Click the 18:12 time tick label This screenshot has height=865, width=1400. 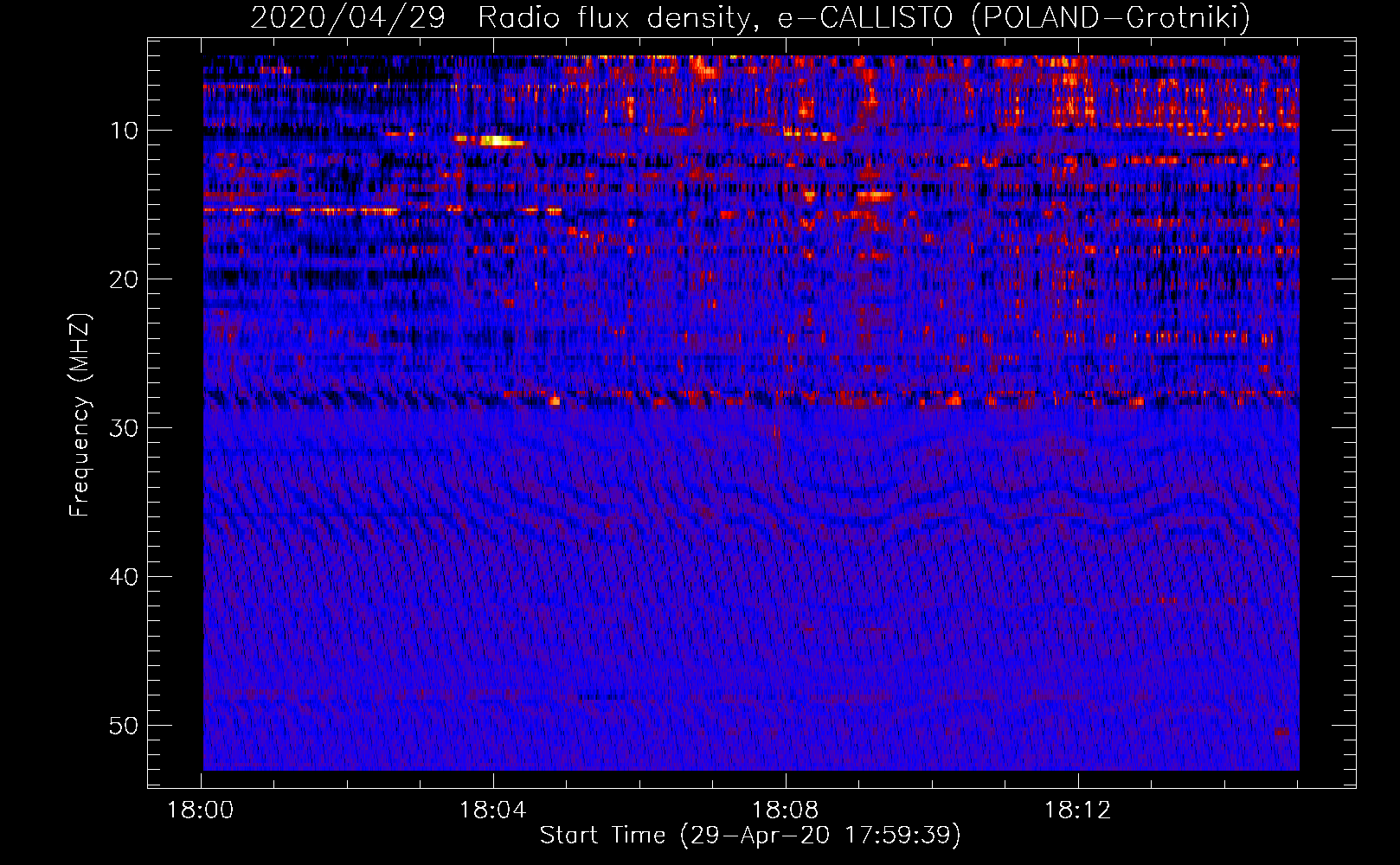1077,811
